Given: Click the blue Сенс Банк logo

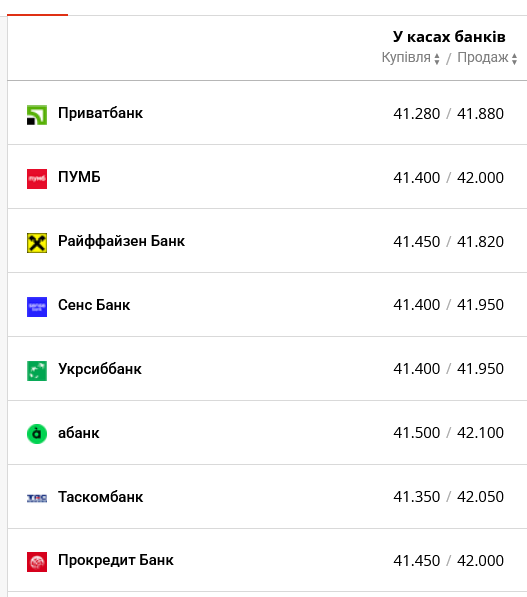Looking at the screenshot, I should [37, 307].
